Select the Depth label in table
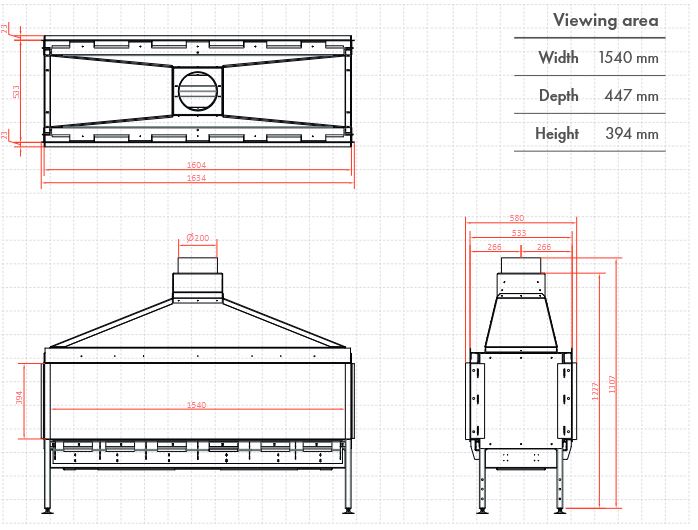 (x=558, y=96)
